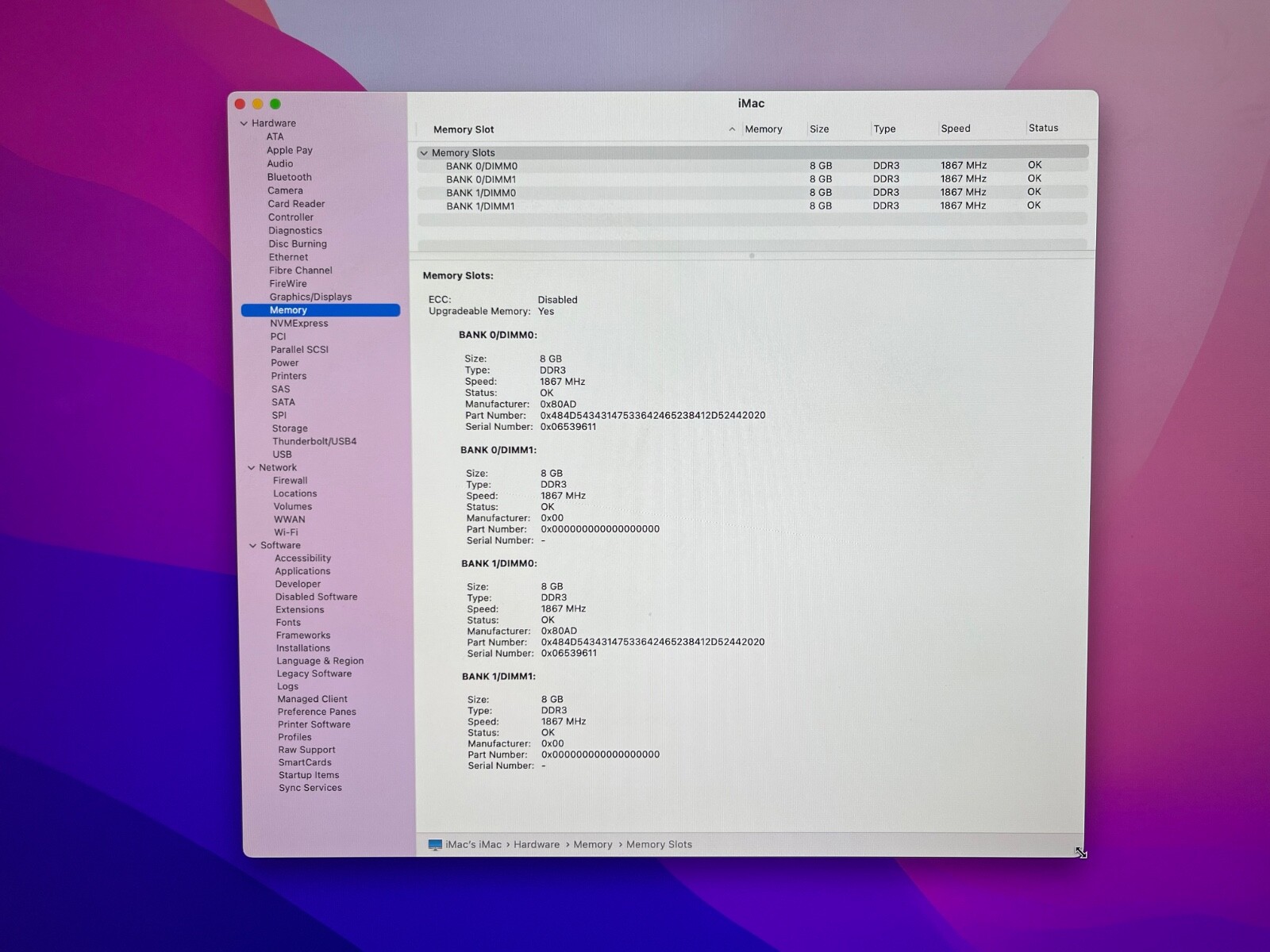Click the Type column header
Screen dimensions: 1270x952
[x=884, y=129]
